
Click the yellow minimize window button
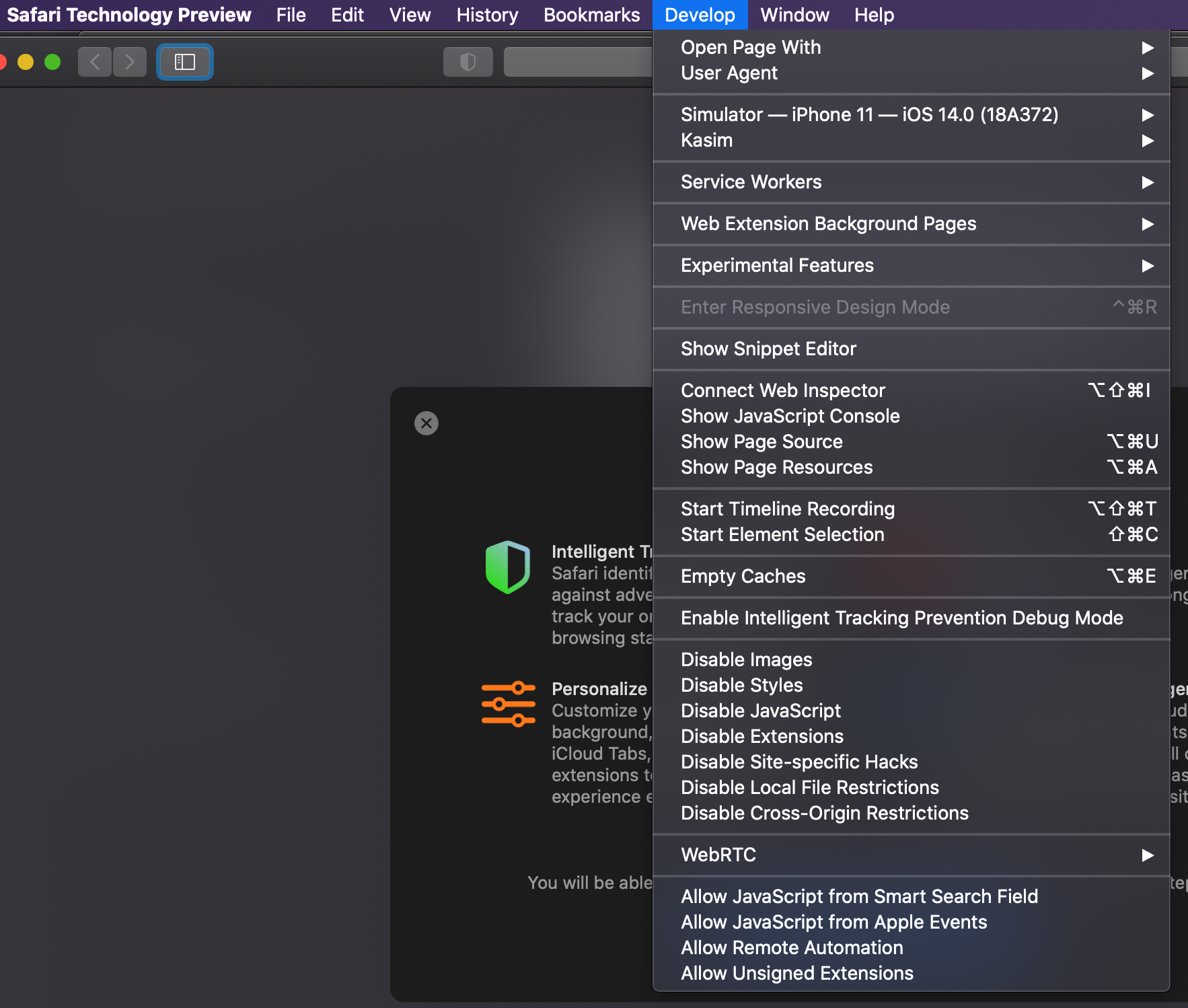[x=26, y=62]
